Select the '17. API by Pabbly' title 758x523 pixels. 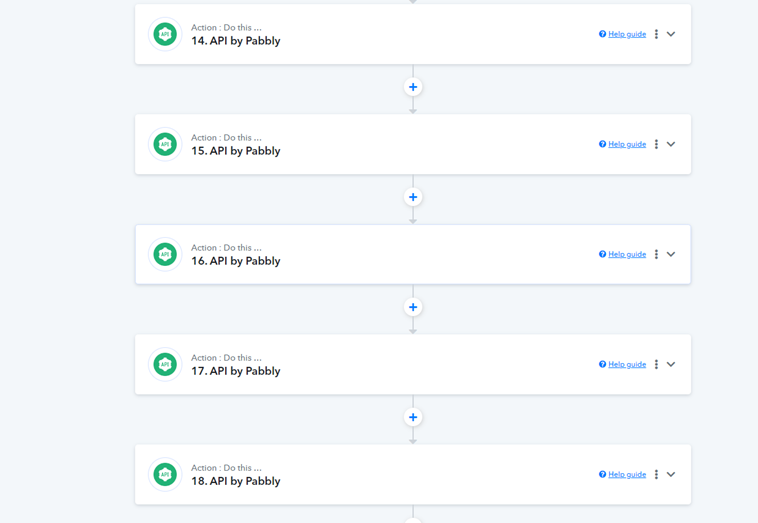click(x=235, y=371)
